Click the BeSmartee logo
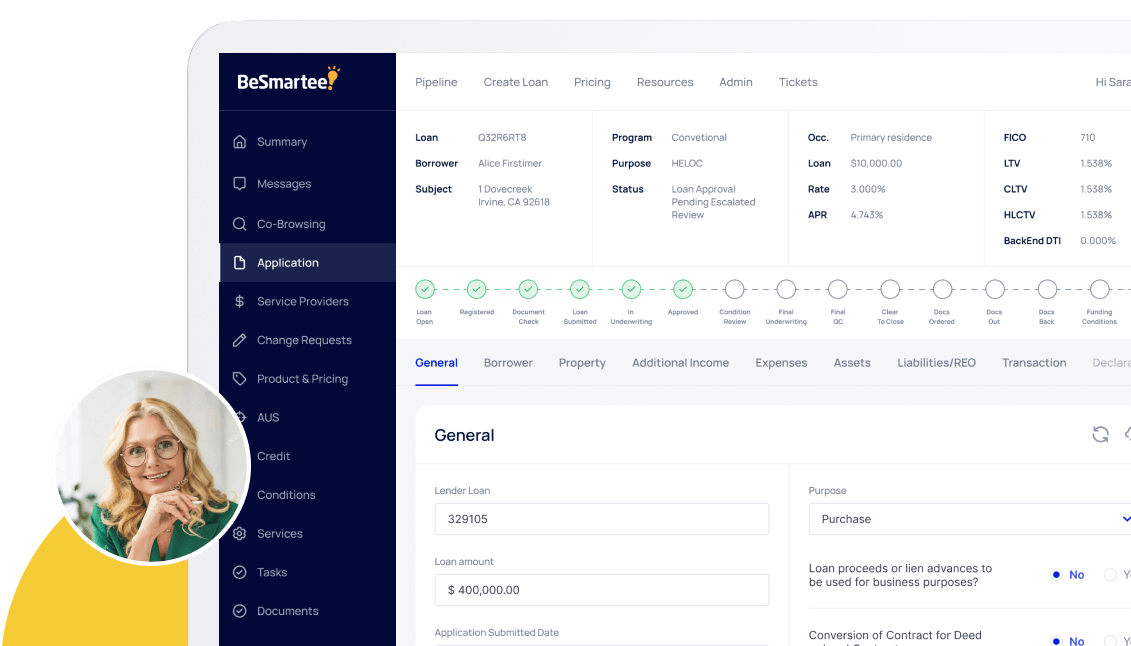The image size is (1131, 646). [x=289, y=80]
